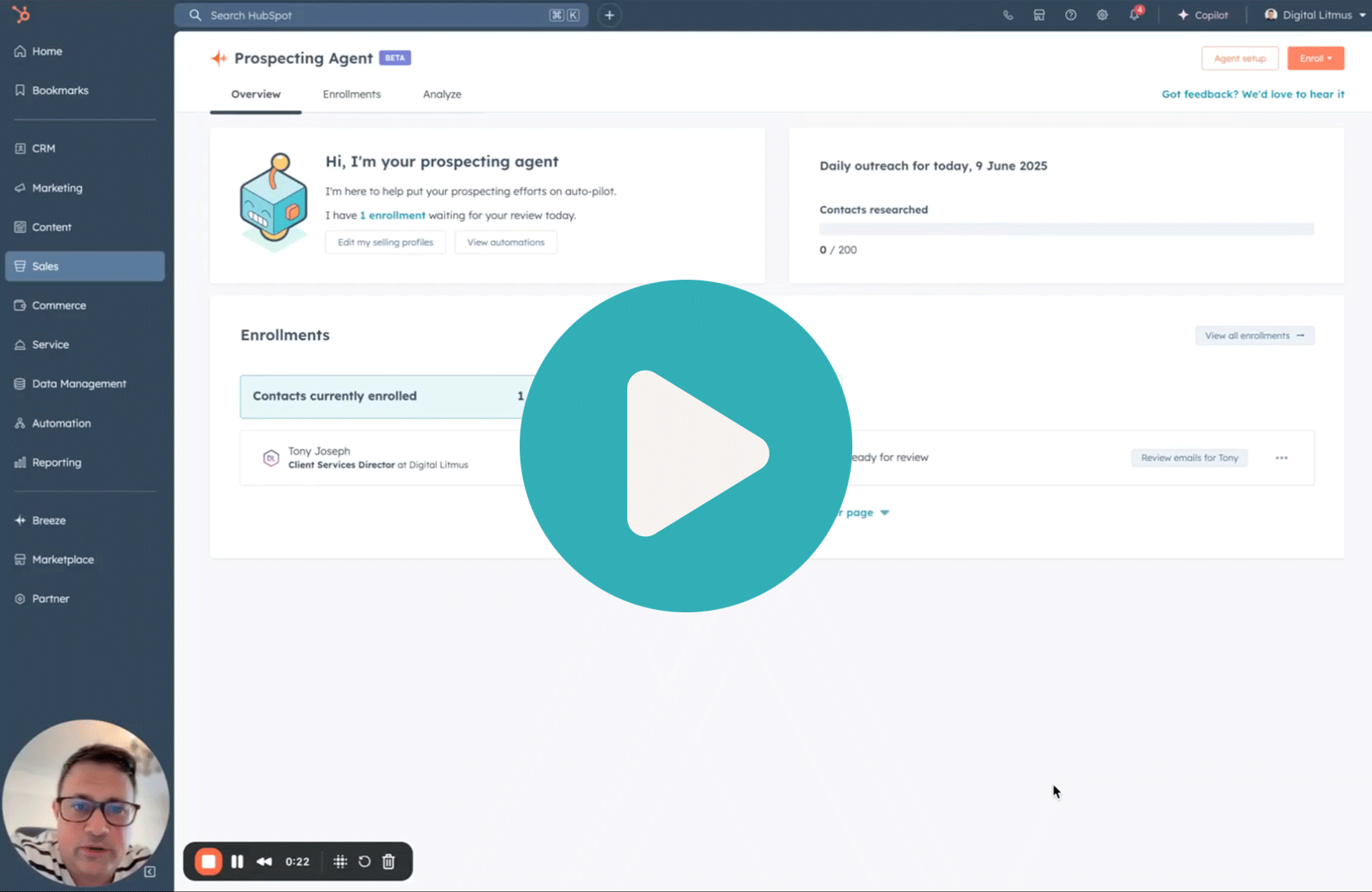Click the rewind recording button
This screenshot has height=892, width=1372.
pyautogui.click(x=264, y=861)
